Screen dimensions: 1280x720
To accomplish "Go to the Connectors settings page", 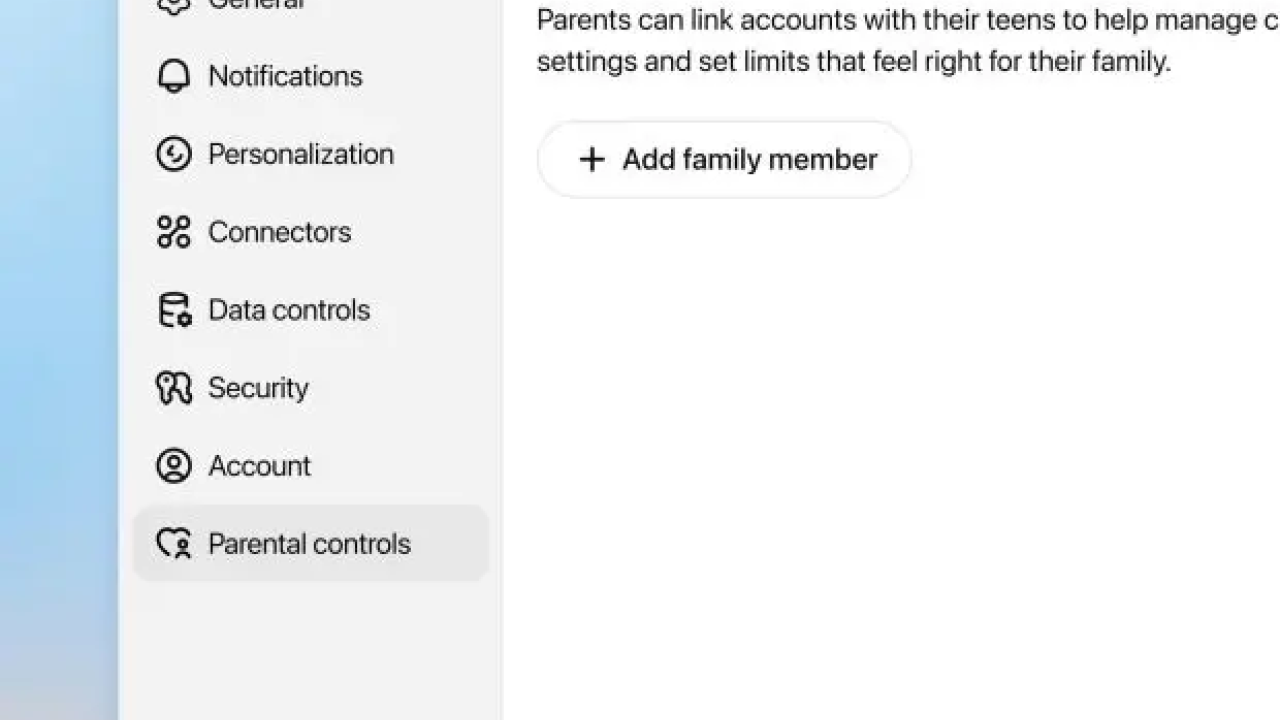I will (279, 232).
